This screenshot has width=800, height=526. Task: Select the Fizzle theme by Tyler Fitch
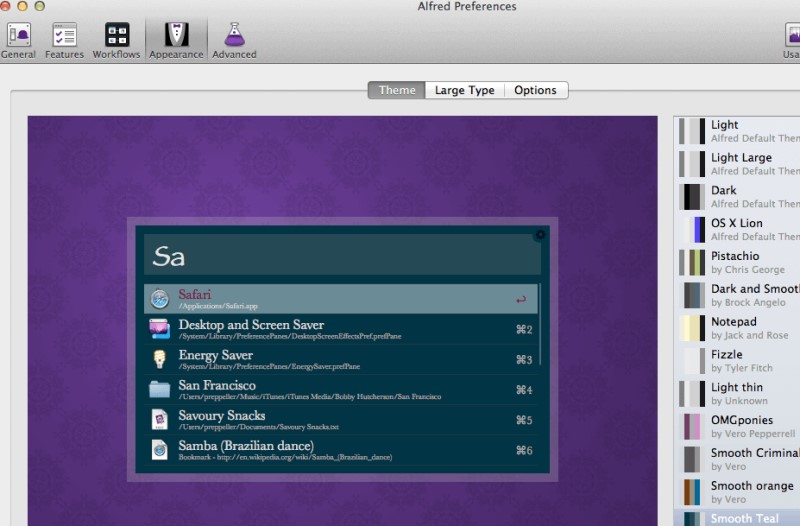pyautogui.click(x=737, y=361)
